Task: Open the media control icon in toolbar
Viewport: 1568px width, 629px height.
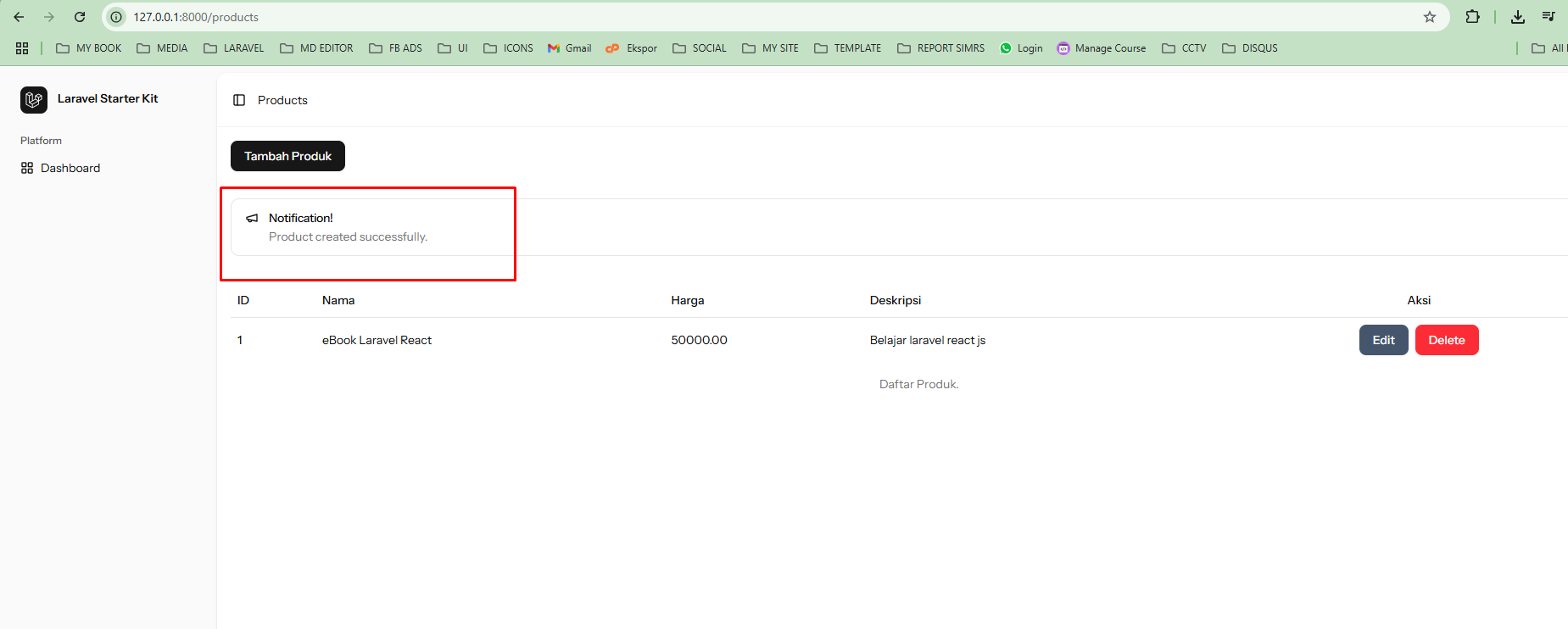Action: [1548, 17]
